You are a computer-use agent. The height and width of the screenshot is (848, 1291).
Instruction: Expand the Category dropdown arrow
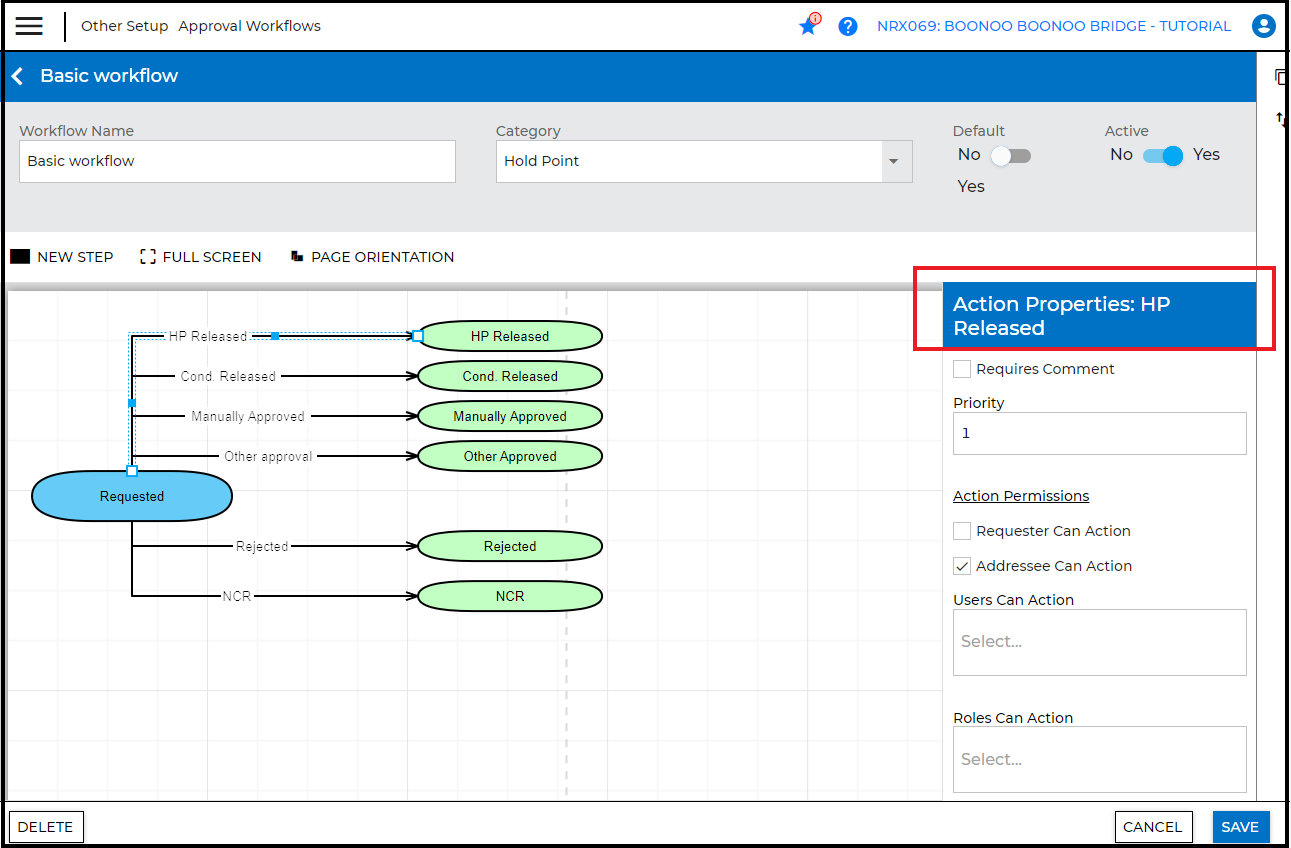point(893,161)
